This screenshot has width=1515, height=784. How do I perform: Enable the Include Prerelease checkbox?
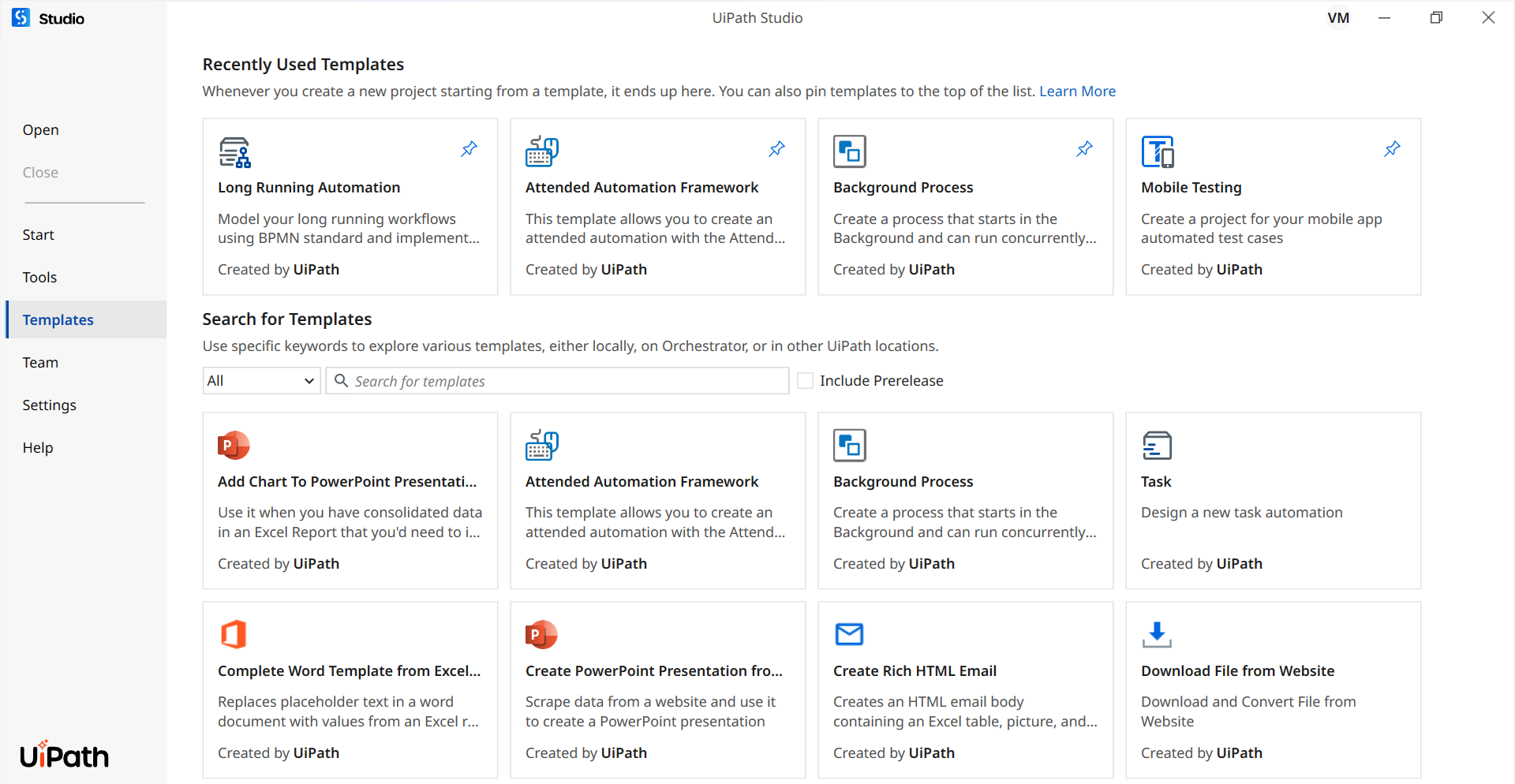[x=805, y=381]
